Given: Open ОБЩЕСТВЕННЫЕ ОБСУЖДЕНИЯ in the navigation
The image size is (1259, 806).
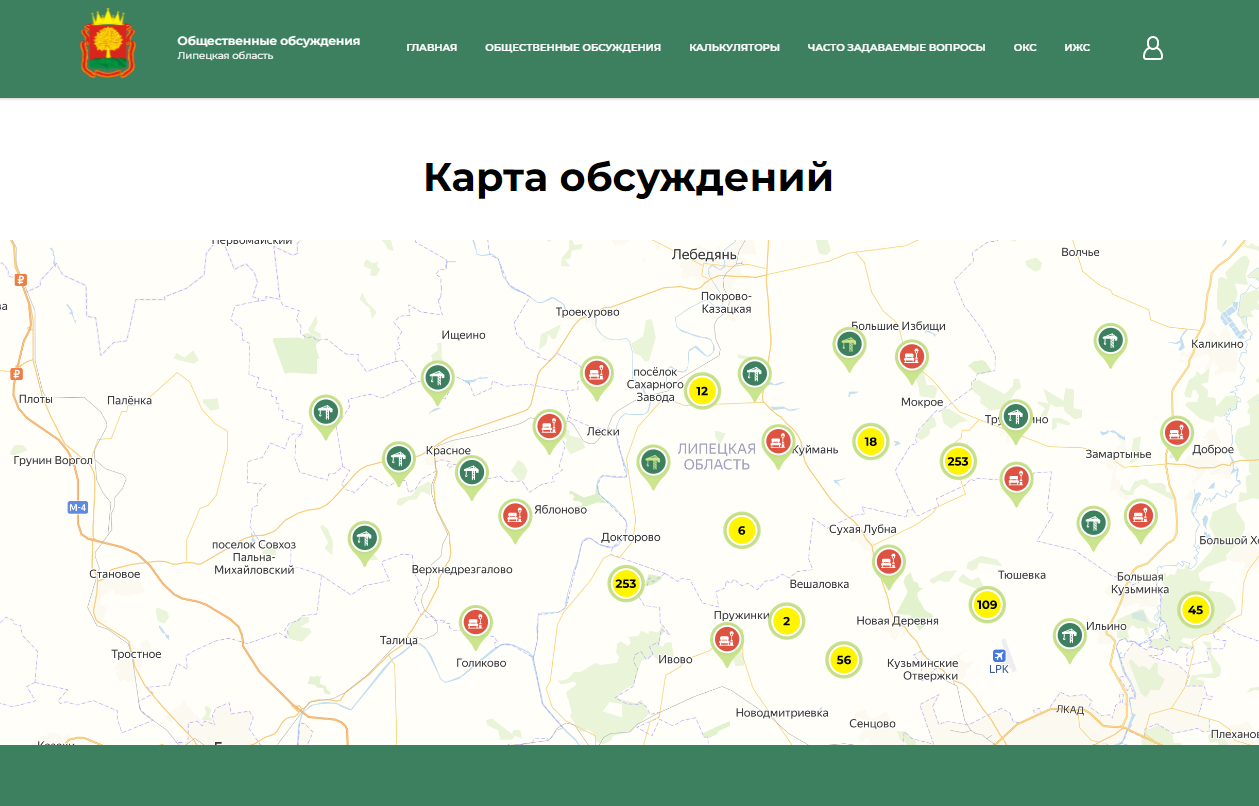Looking at the screenshot, I should 573,47.
